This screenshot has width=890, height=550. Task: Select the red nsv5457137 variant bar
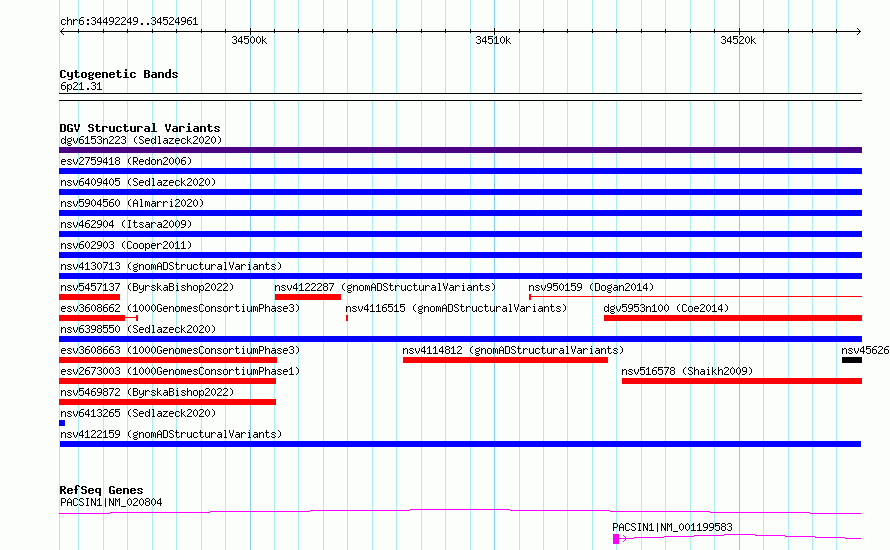click(90, 297)
